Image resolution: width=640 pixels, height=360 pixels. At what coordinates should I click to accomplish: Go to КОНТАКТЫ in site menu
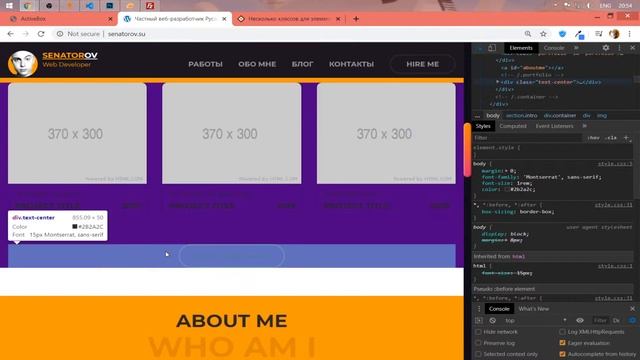tap(351, 64)
